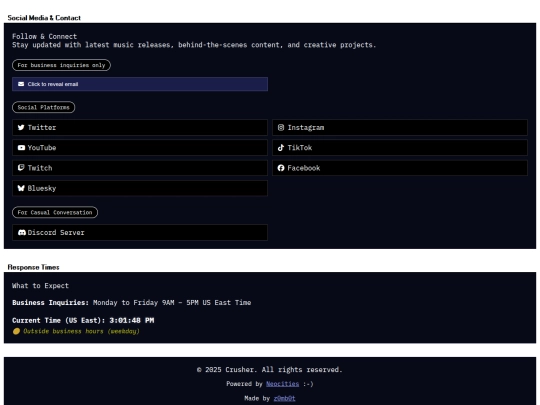Click the 'For business inquiries only' label

[x=61, y=65]
